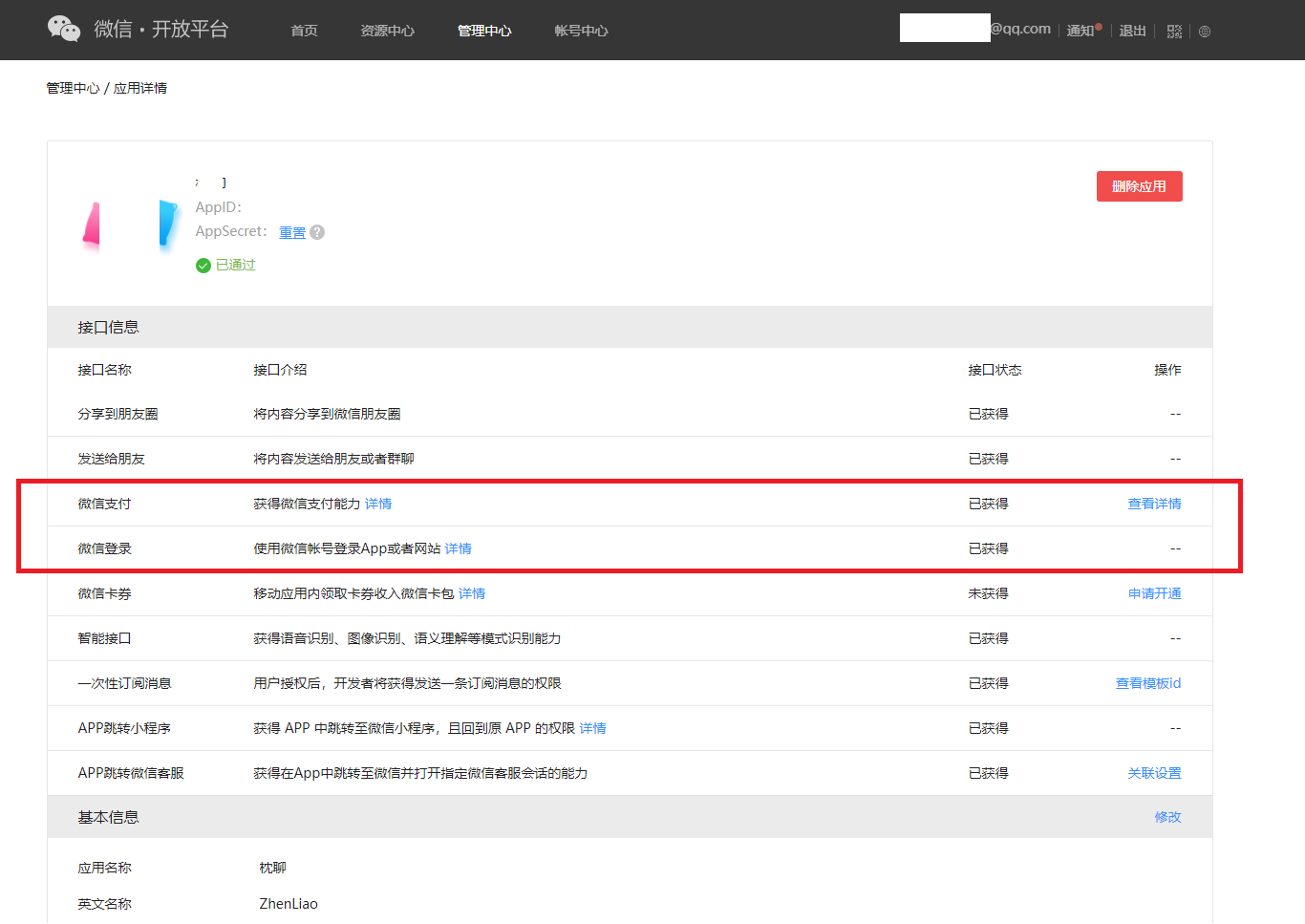Click the app name value 枕聊
This screenshot has height=924, width=1305.
[x=272, y=868]
